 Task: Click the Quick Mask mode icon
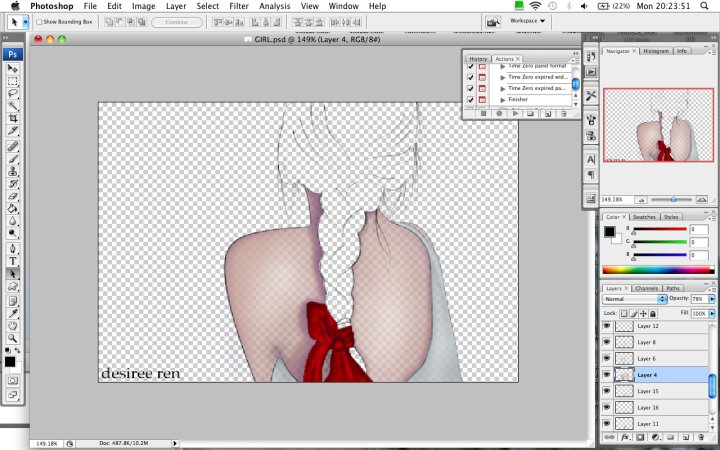[x=12, y=381]
